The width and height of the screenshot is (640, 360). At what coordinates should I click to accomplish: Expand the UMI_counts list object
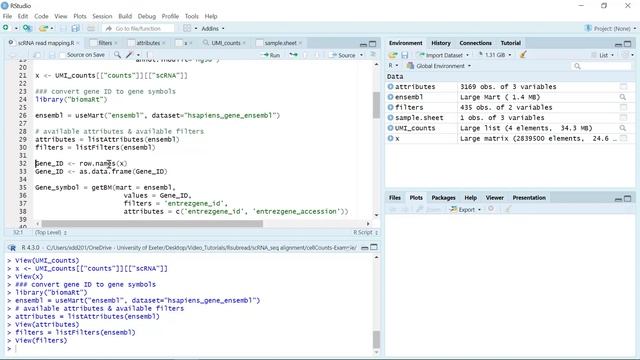click(391, 128)
